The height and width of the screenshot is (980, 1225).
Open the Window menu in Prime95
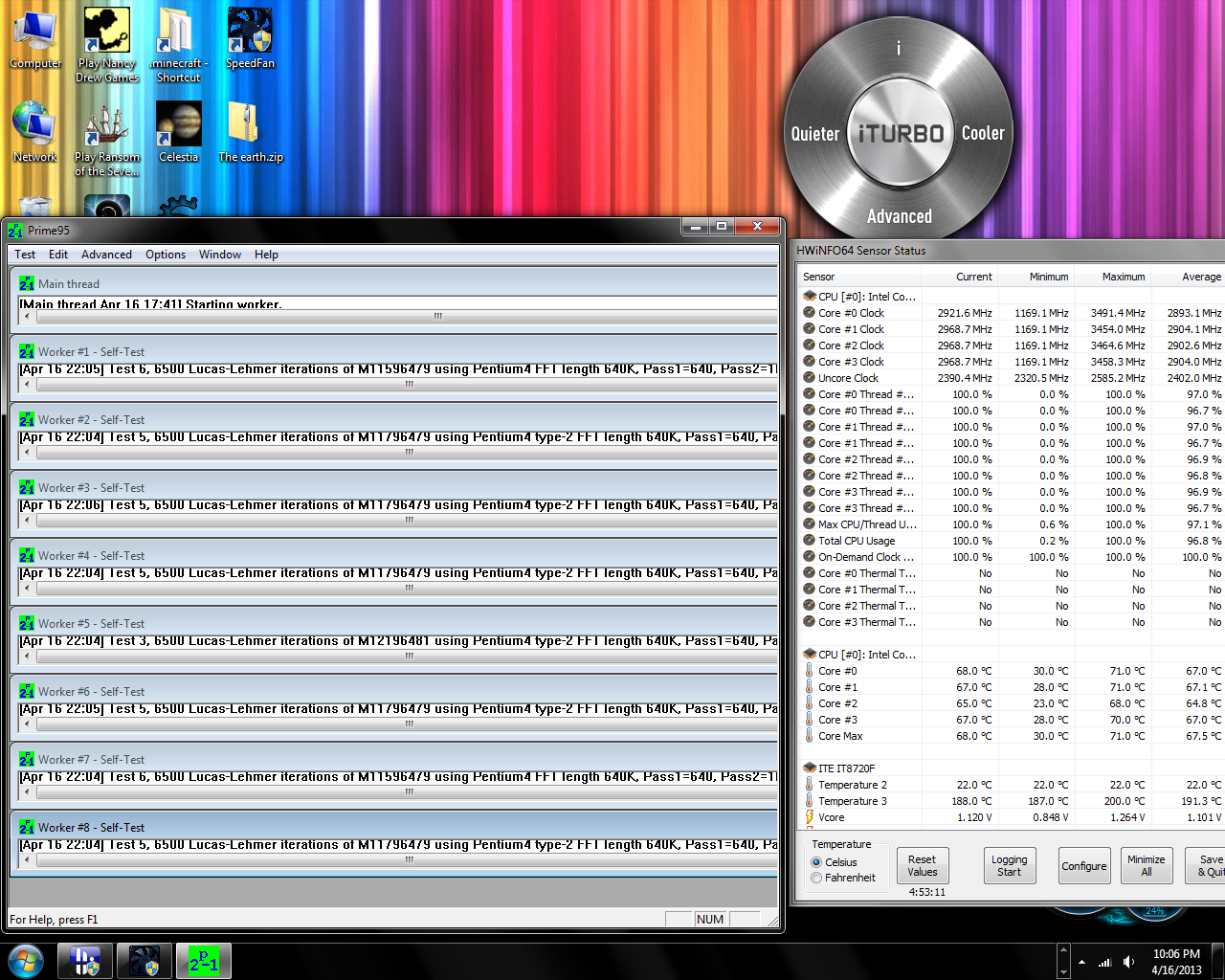(x=220, y=255)
